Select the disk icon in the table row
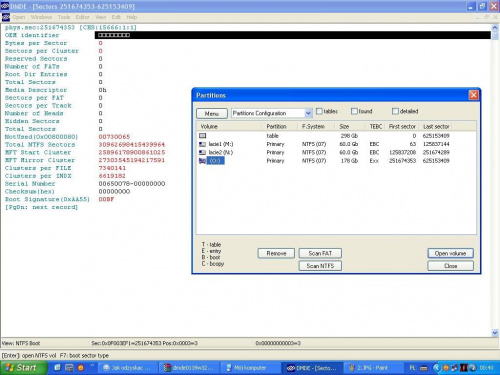This screenshot has width=500, height=375. coord(202,136)
